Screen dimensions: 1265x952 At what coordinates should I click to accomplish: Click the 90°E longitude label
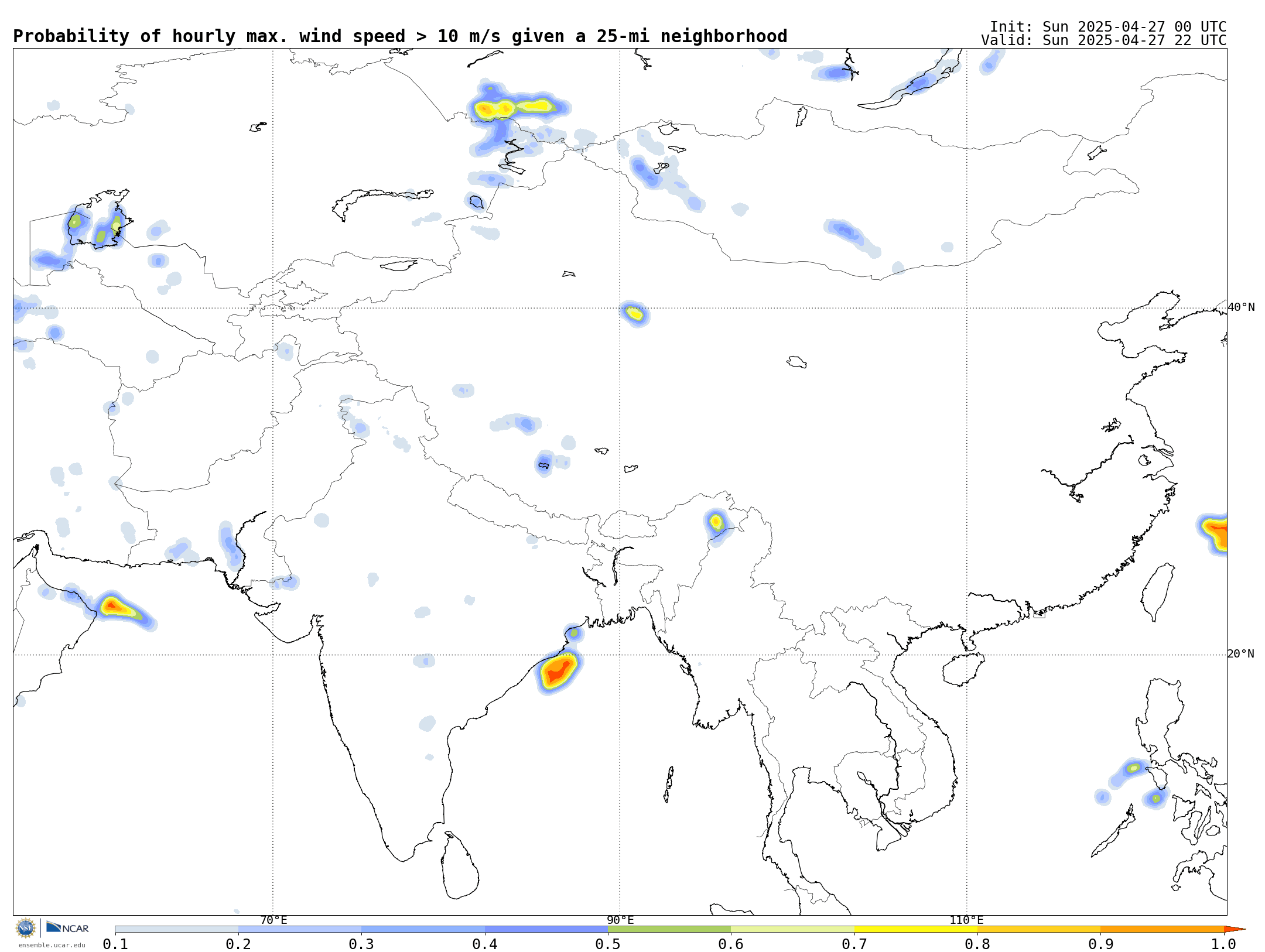pos(620,920)
